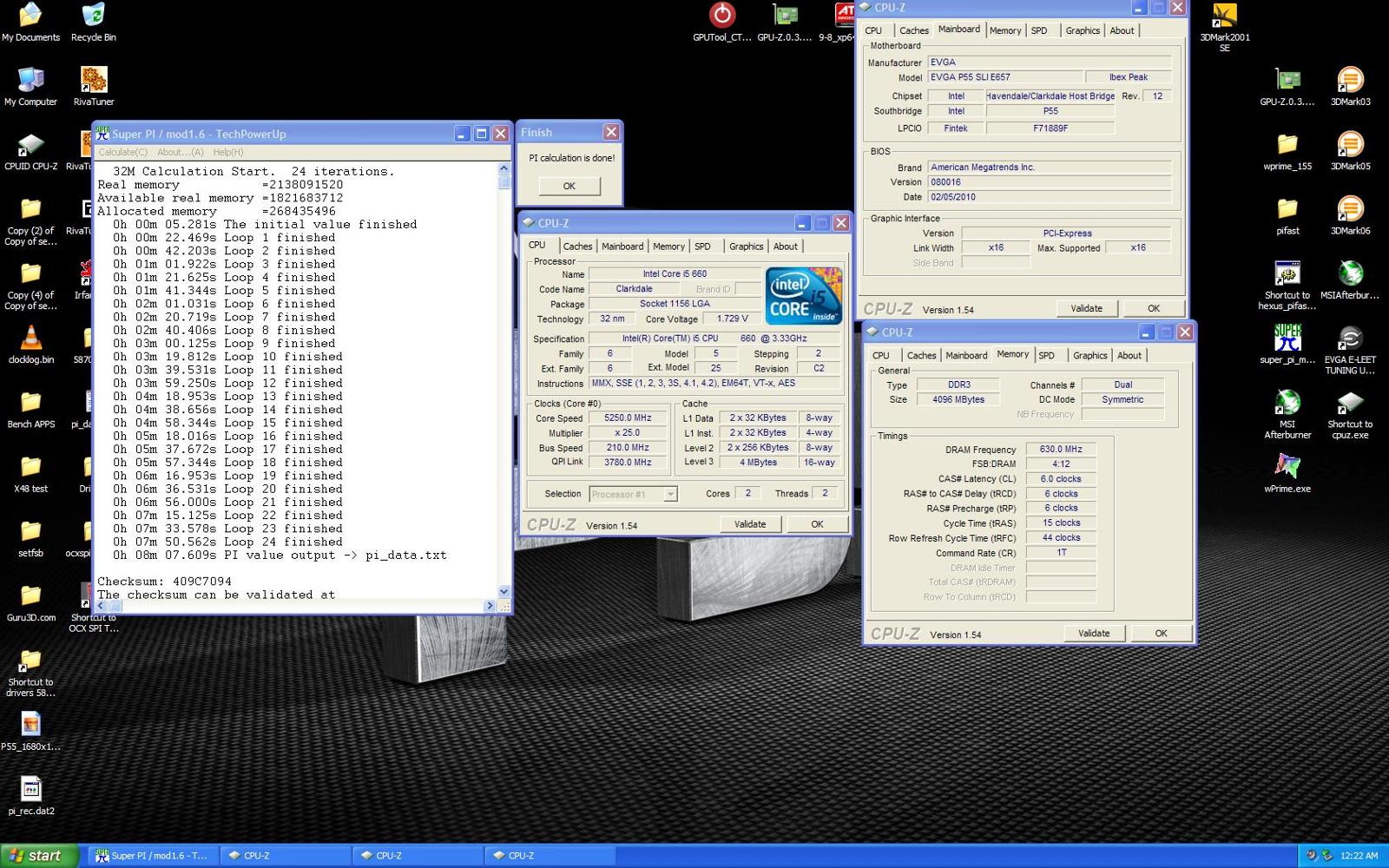Open the Calculate menu in Super PI
This screenshot has width=1389, height=868.
pyautogui.click(x=122, y=152)
